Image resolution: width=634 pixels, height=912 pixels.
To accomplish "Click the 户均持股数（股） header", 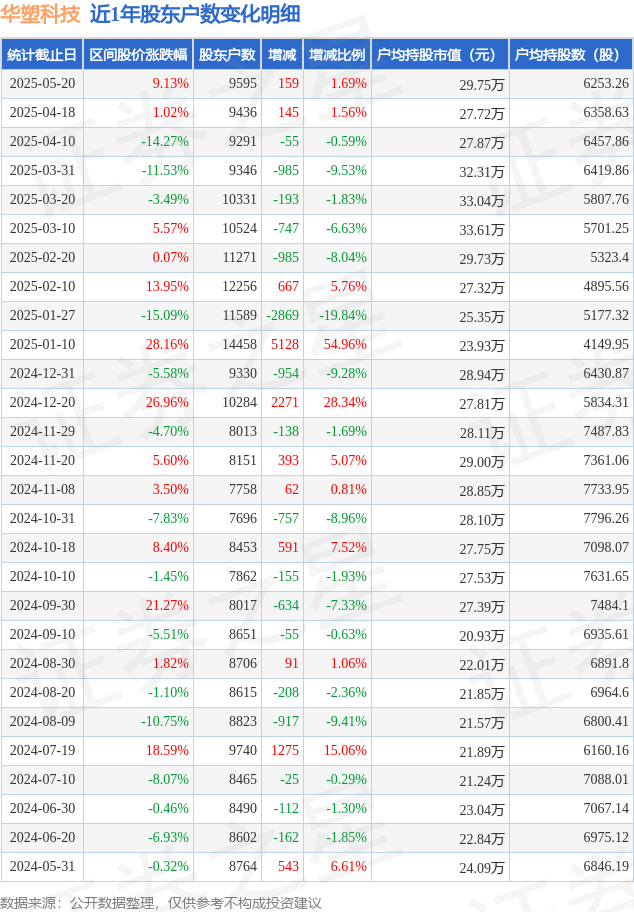I will coord(572,55).
